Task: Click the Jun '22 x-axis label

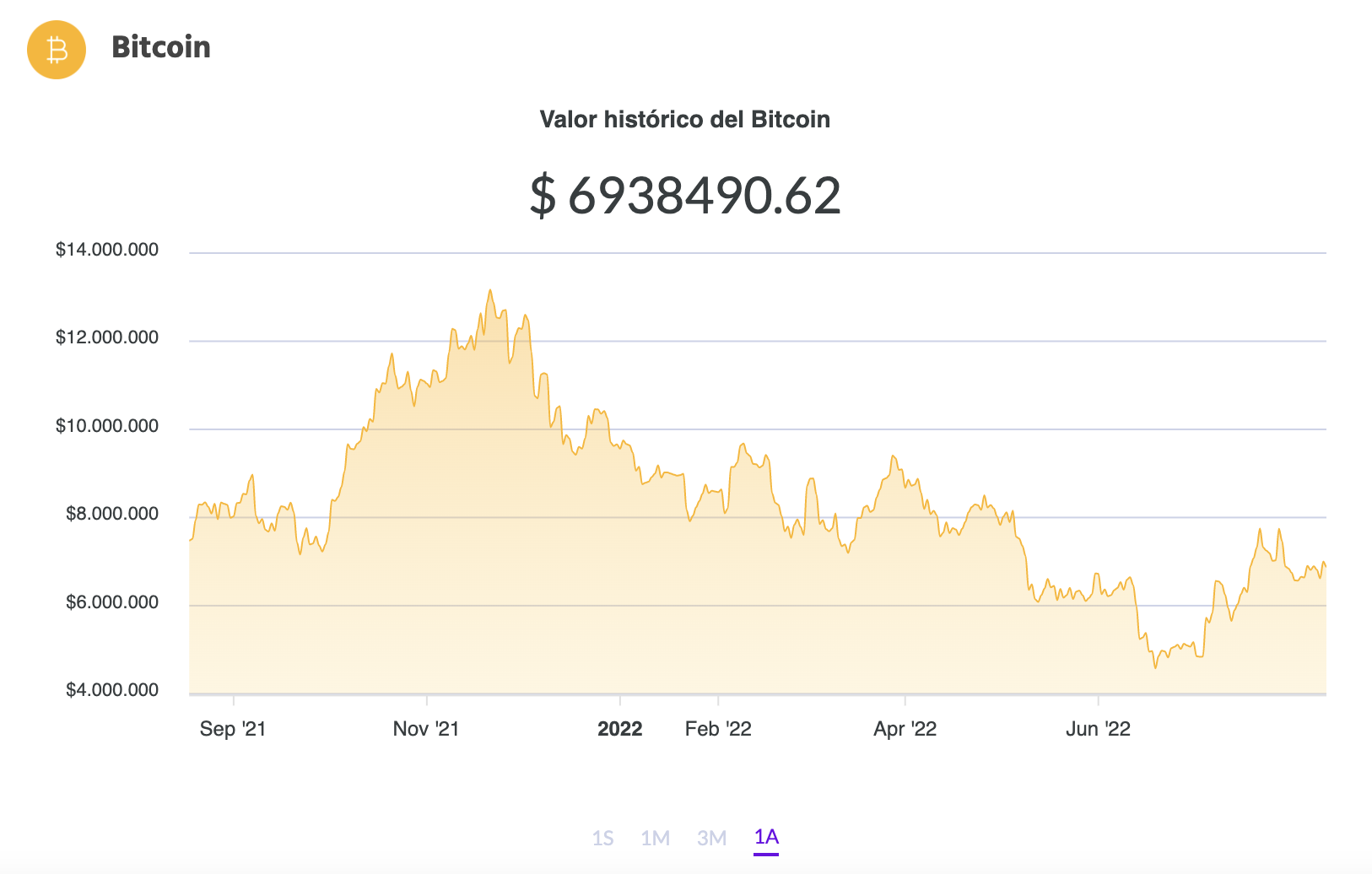Action: (x=1098, y=729)
